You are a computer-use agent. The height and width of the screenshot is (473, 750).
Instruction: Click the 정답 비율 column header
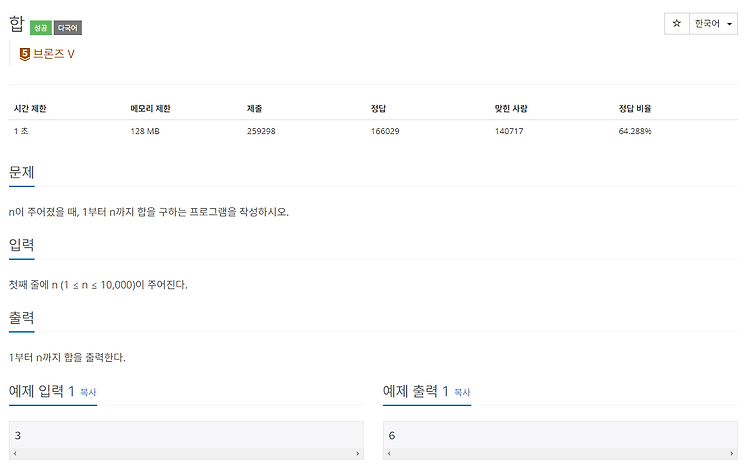point(635,109)
